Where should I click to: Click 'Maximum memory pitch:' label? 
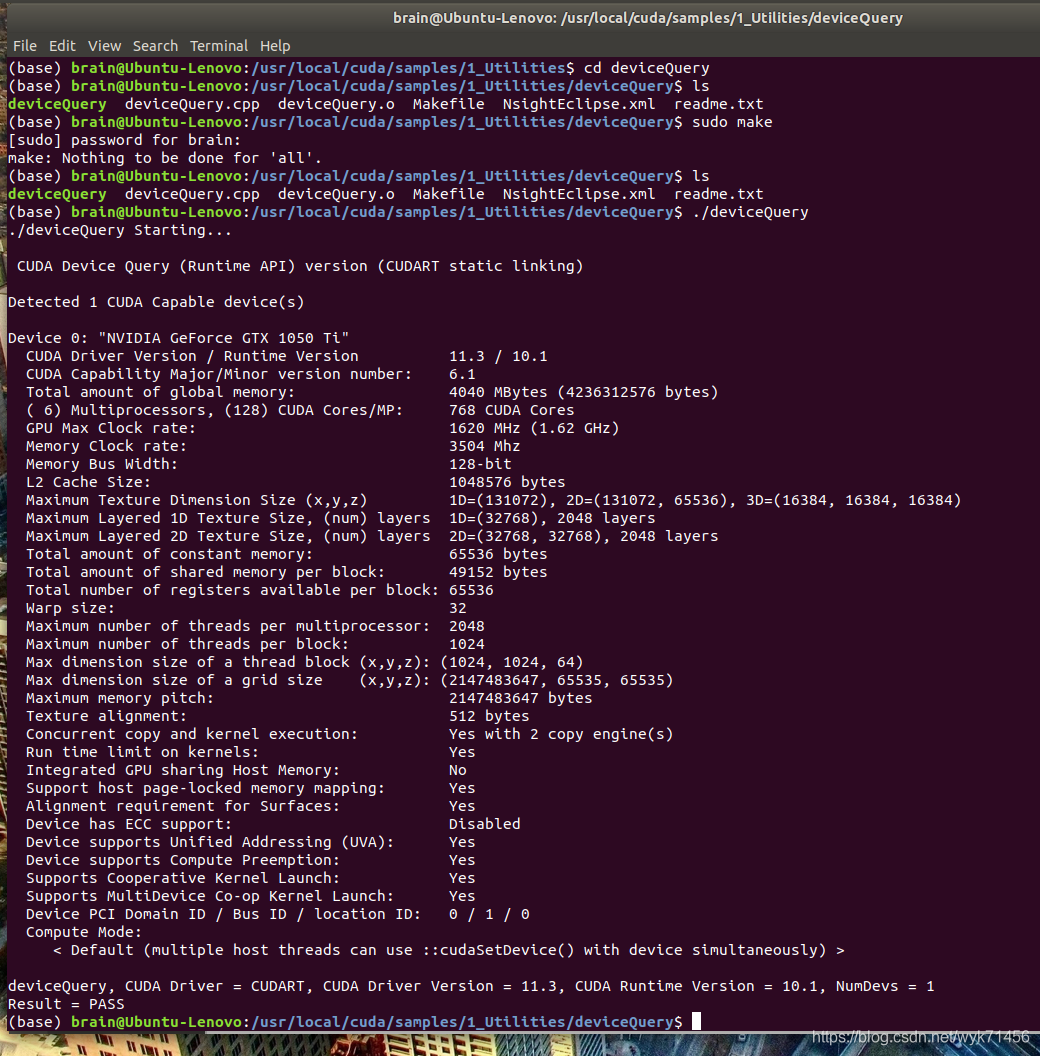pos(120,698)
